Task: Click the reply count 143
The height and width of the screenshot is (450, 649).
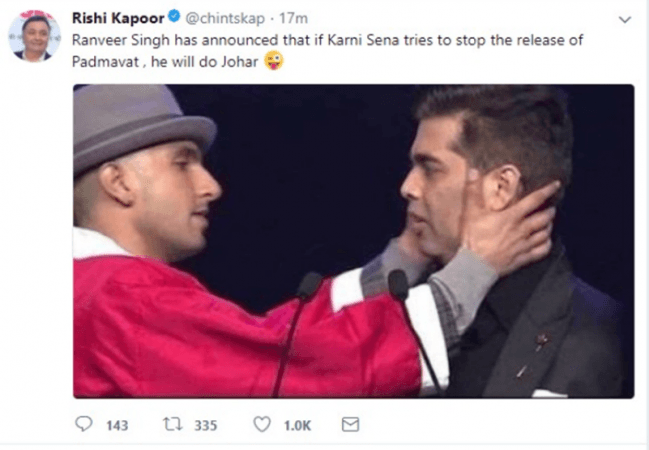Action: click(x=117, y=425)
